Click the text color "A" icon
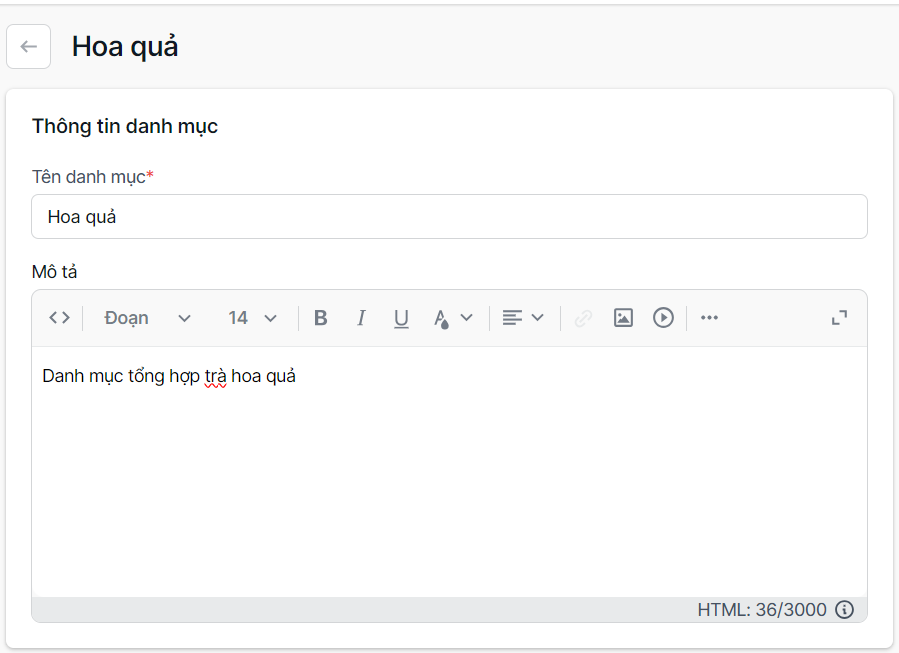This screenshot has height=653, width=899. tap(441, 318)
